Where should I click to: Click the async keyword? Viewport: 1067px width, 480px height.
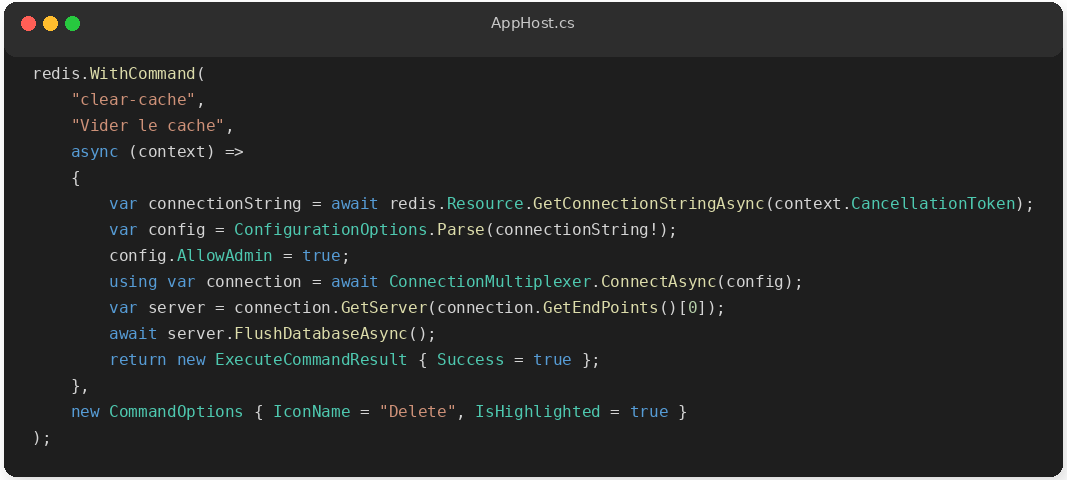[95, 152]
